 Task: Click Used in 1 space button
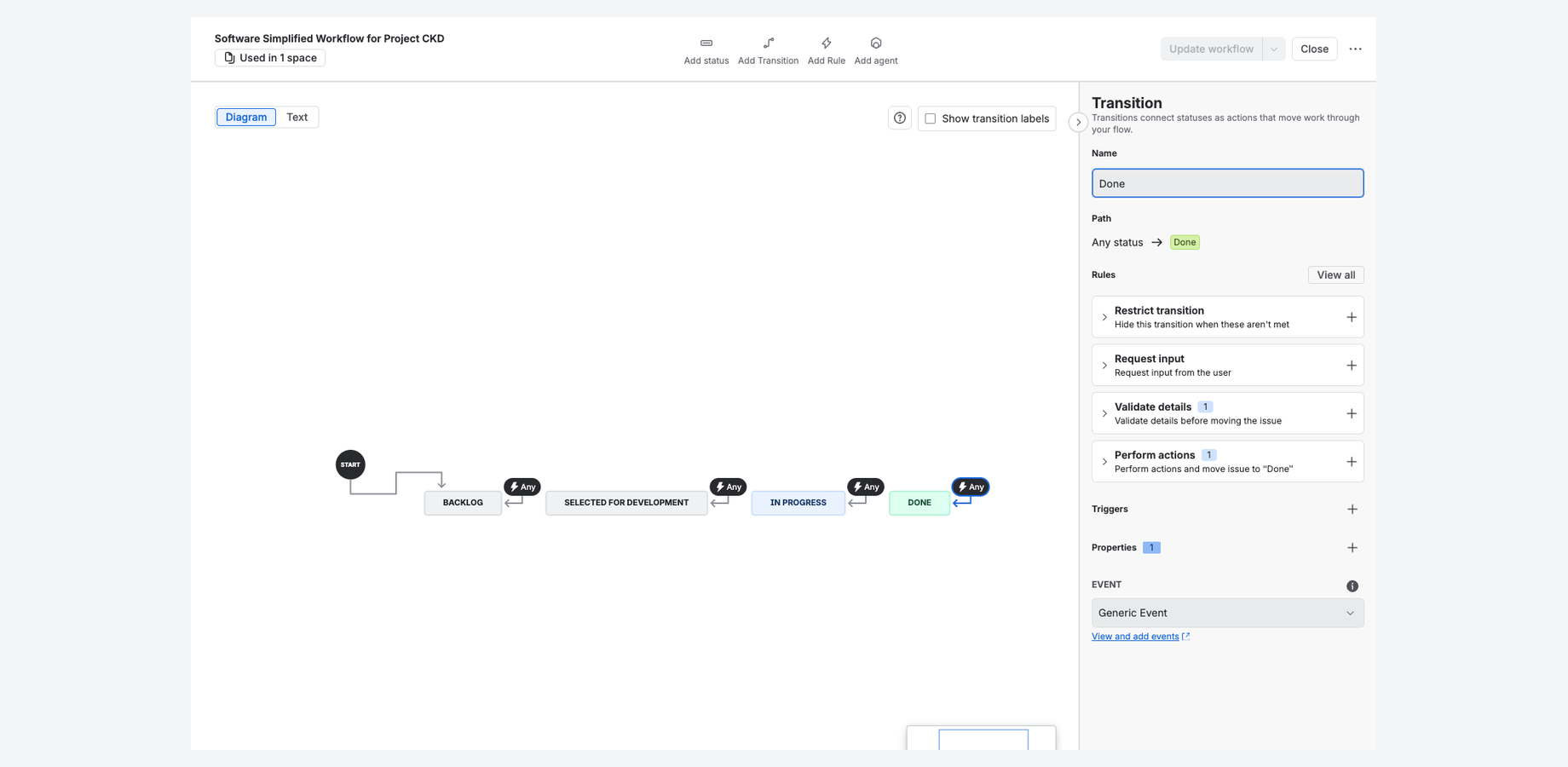coord(270,58)
